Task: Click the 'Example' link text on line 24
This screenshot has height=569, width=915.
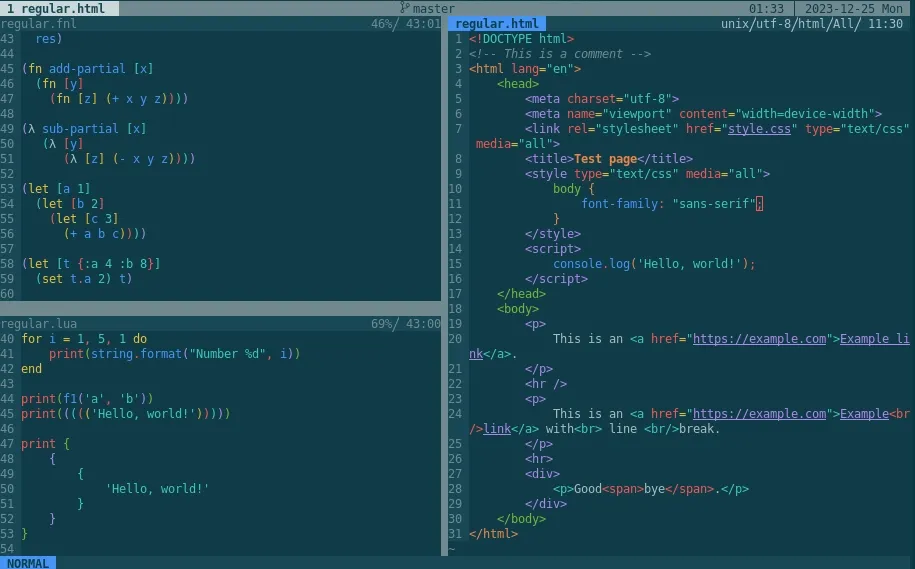Action: tap(864, 414)
